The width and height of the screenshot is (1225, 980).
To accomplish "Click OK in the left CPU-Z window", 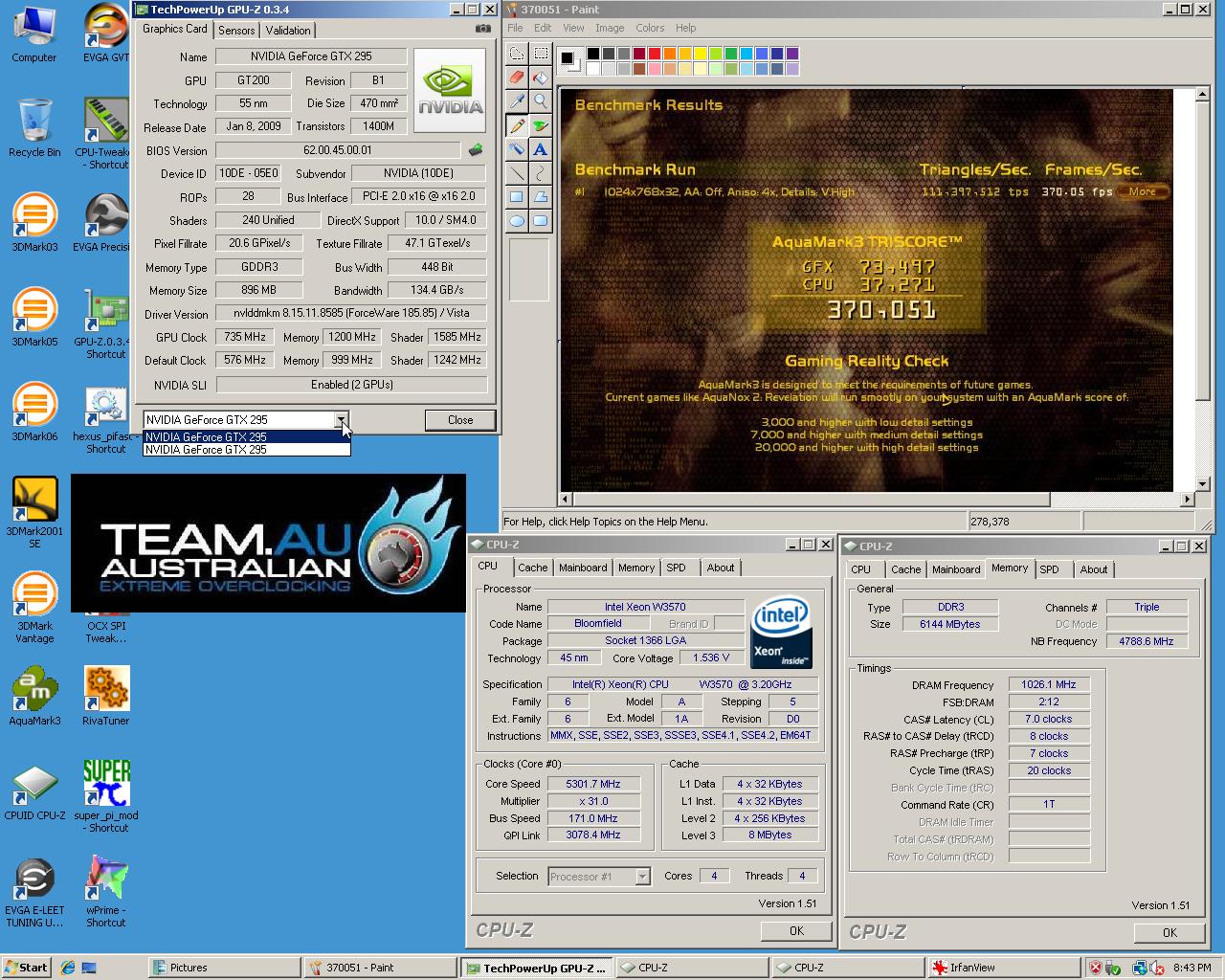I will coord(796,930).
